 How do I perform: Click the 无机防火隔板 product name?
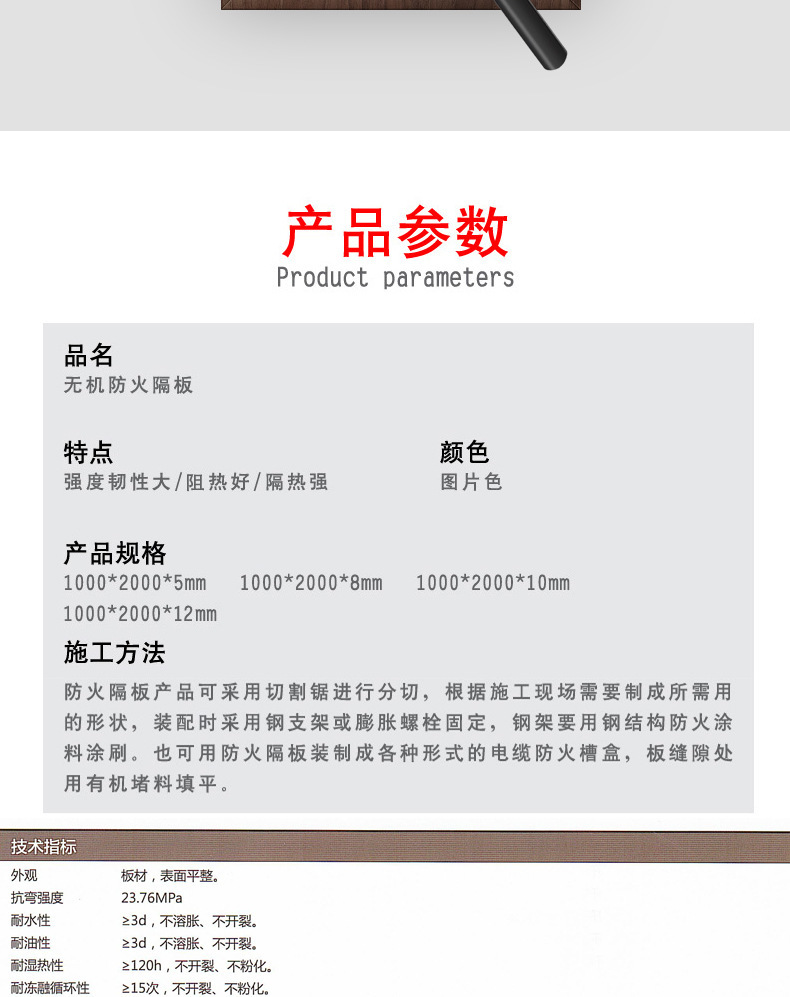click(128, 385)
